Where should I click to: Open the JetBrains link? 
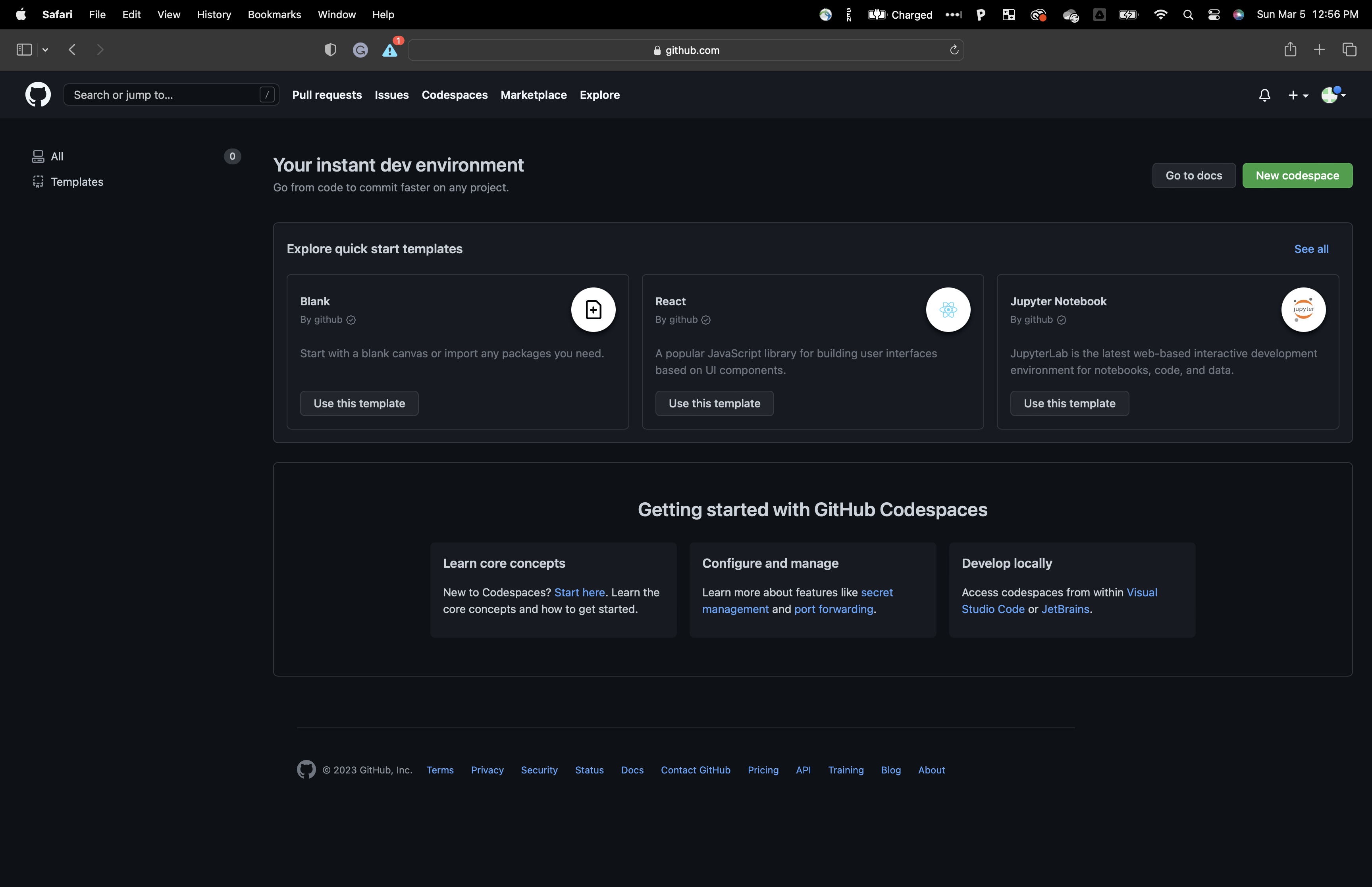[x=1065, y=609]
